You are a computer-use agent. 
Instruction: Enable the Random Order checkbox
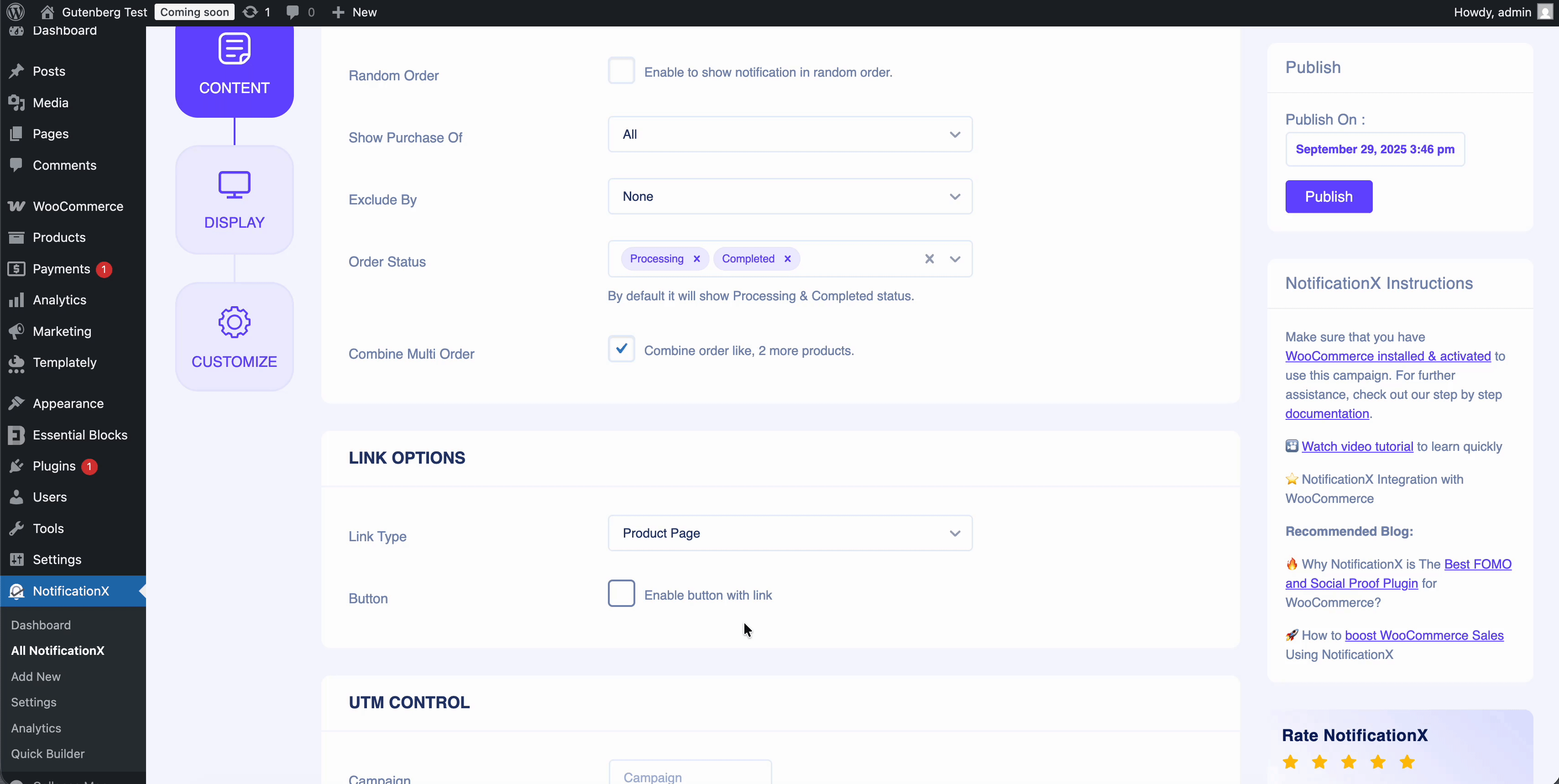[621, 71]
